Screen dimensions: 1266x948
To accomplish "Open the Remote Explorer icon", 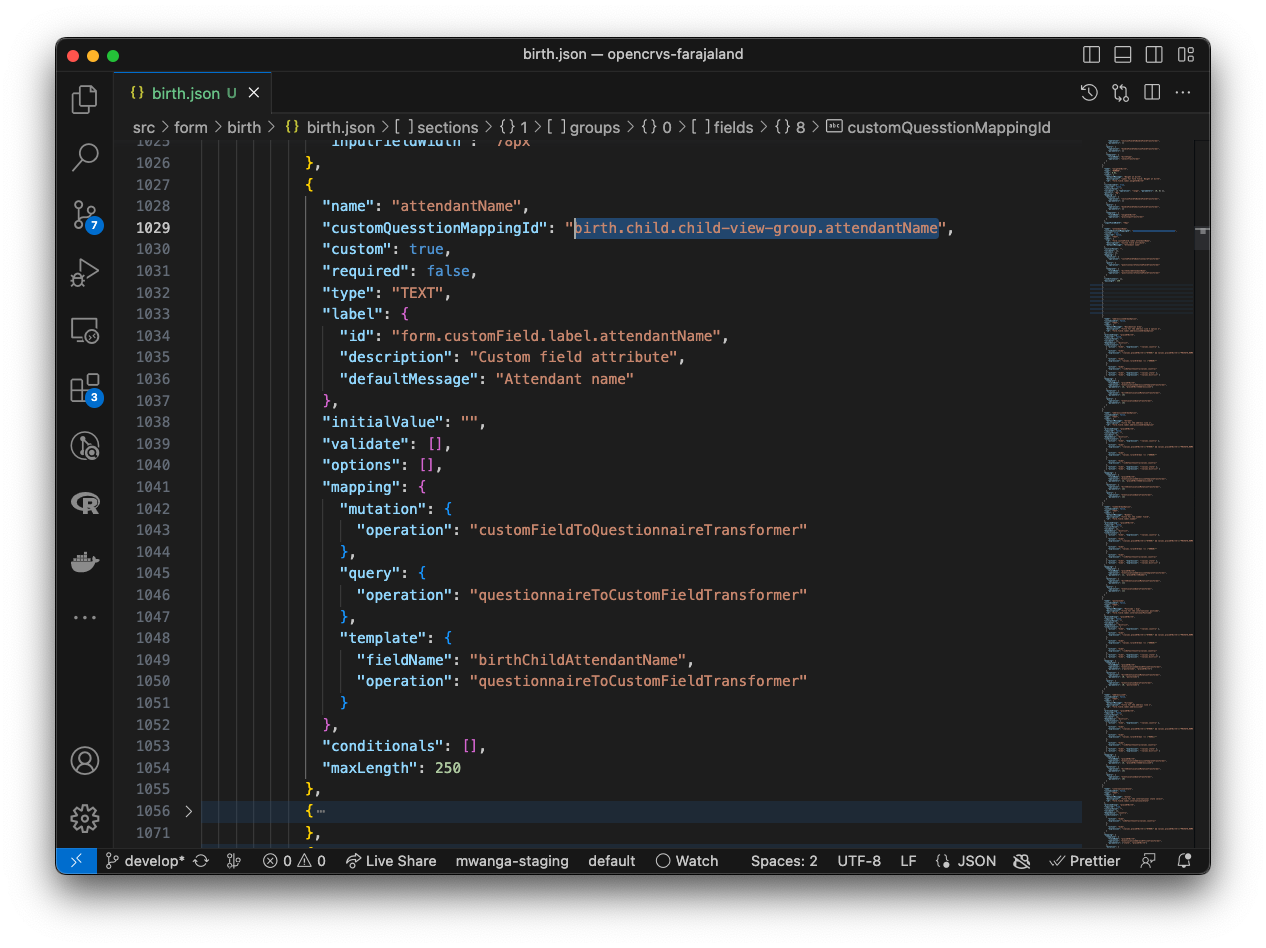I will click(x=85, y=330).
